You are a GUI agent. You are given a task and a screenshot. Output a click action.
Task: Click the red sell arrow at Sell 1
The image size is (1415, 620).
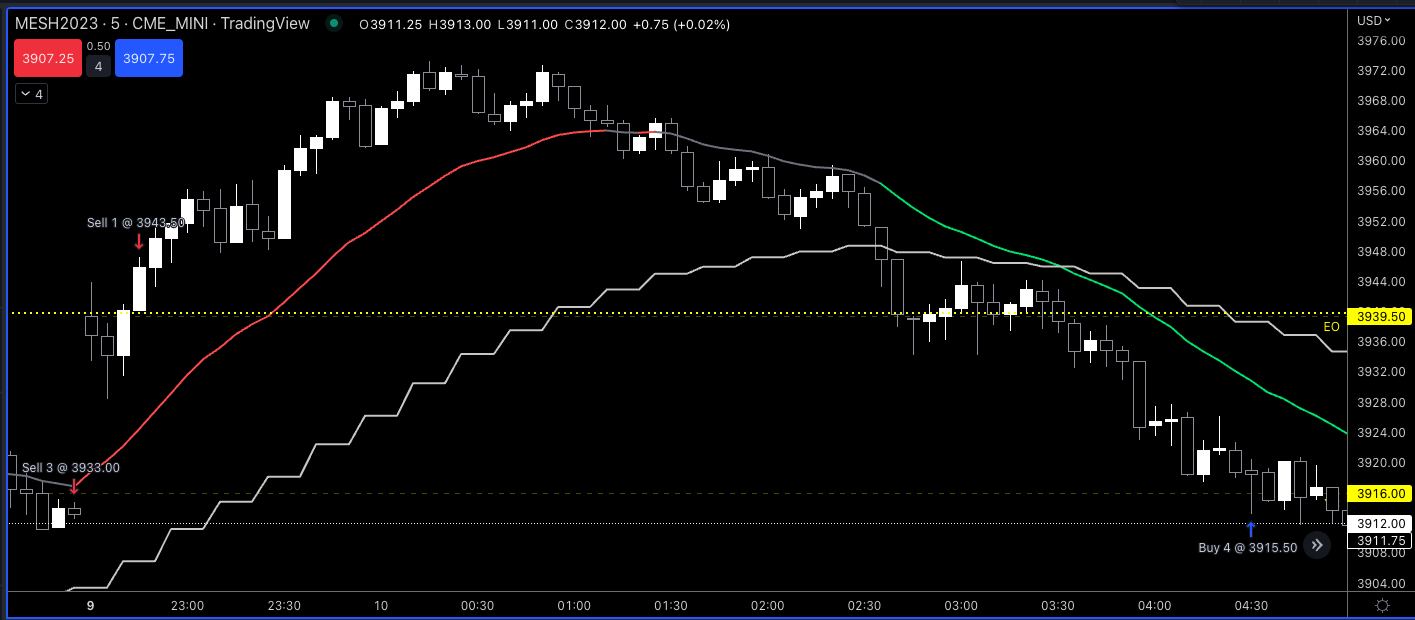click(x=139, y=241)
